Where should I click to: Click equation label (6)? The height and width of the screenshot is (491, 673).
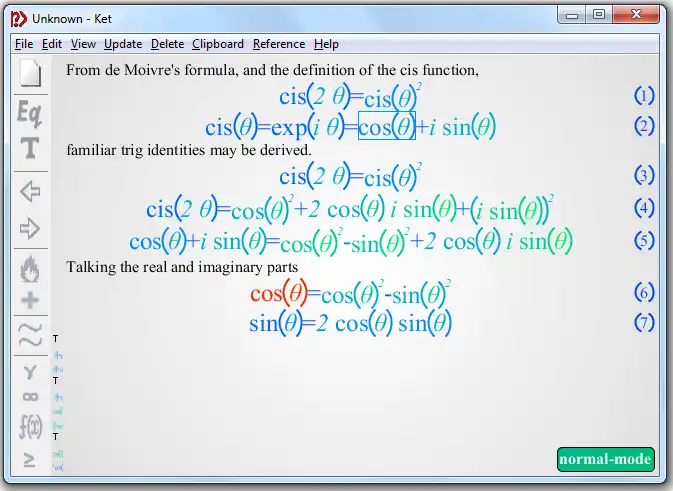(x=644, y=292)
